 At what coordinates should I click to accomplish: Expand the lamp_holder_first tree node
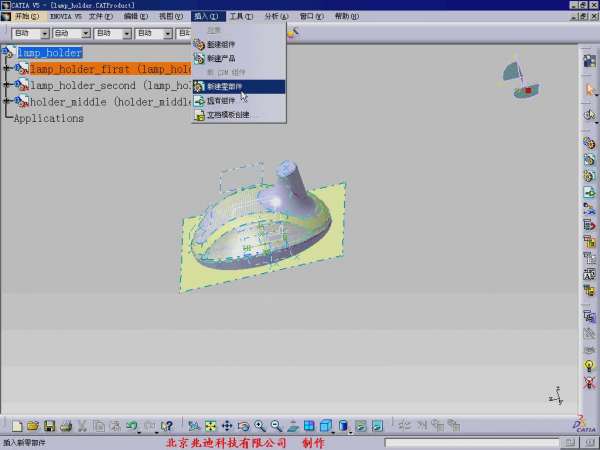[7, 68]
